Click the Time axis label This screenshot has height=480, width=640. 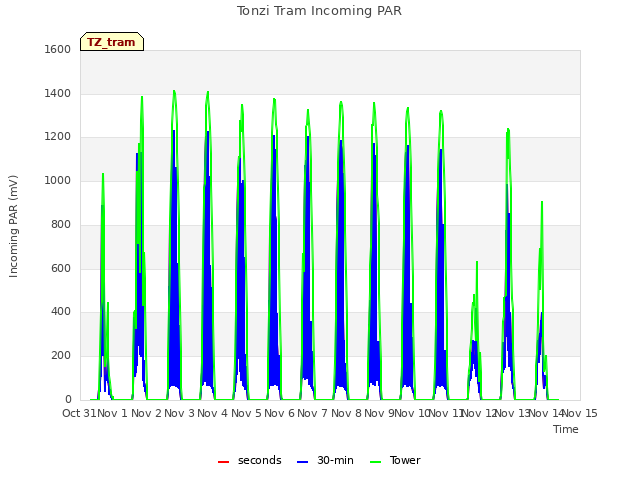click(566, 429)
